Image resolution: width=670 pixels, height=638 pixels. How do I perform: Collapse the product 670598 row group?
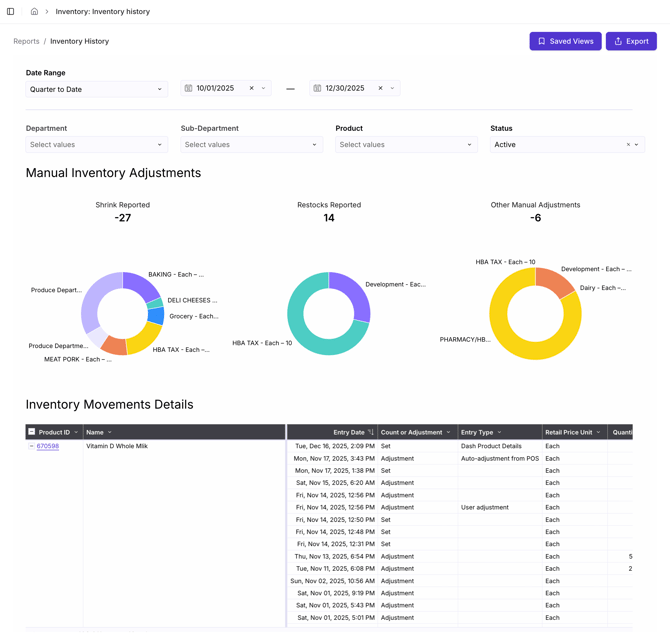[x=31, y=447]
